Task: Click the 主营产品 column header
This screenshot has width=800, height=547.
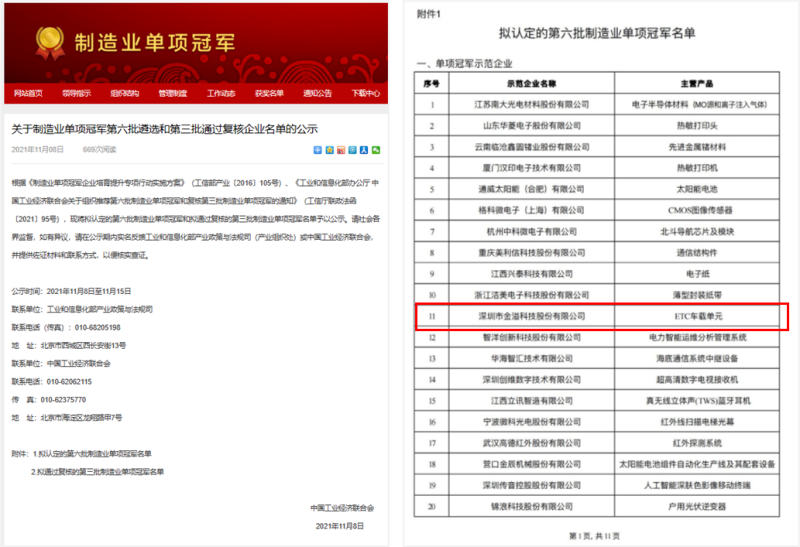Action: (697, 83)
